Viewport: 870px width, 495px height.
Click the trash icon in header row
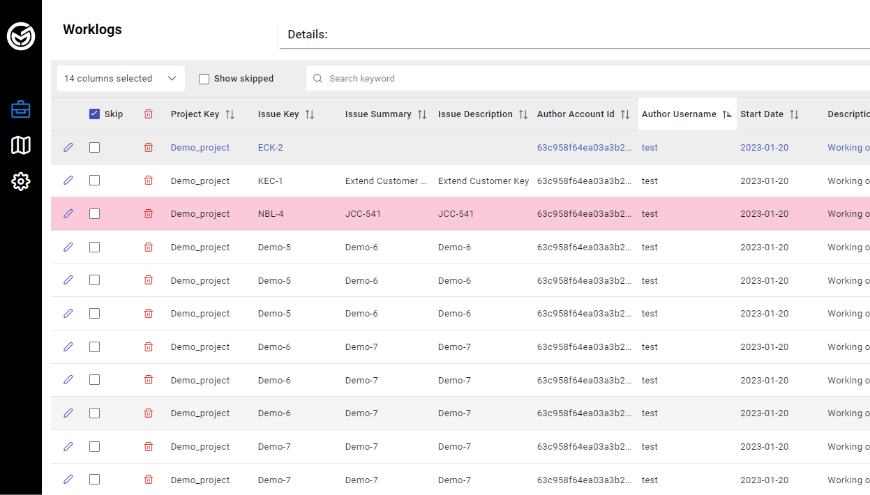click(x=148, y=114)
